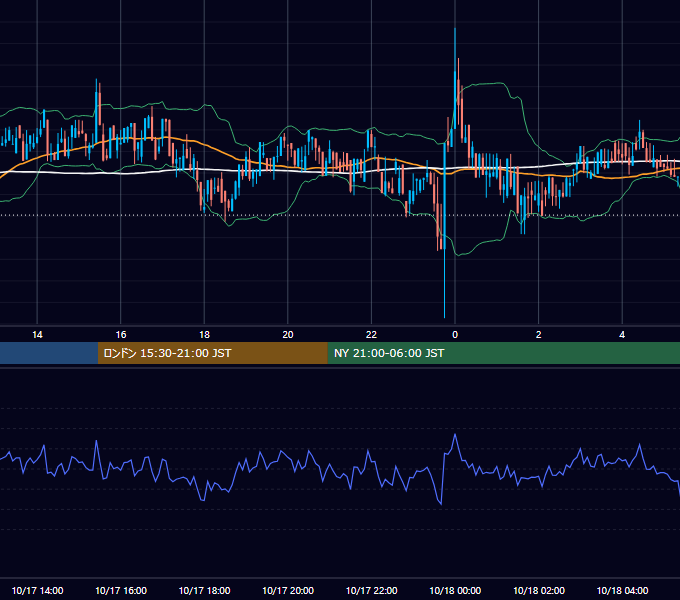680x600 pixels.
Task: Click the 10/17 14:00 time label
Action: (x=37, y=590)
